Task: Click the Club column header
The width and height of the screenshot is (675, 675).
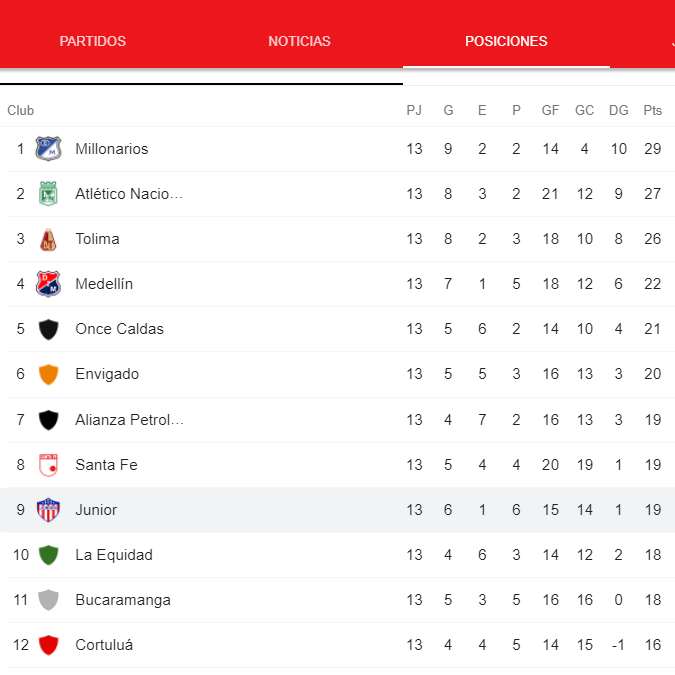Action: 20,111
